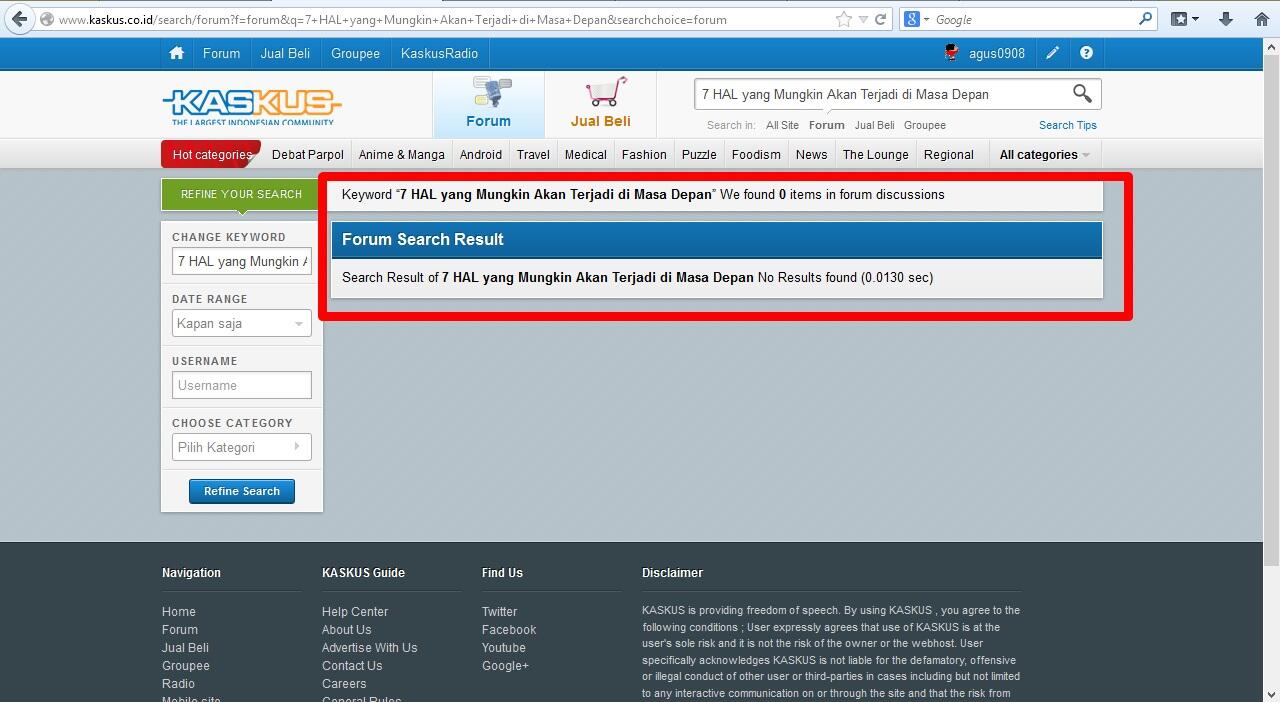
Task: Open the footer Help Center link
Action: pos(354,612)
